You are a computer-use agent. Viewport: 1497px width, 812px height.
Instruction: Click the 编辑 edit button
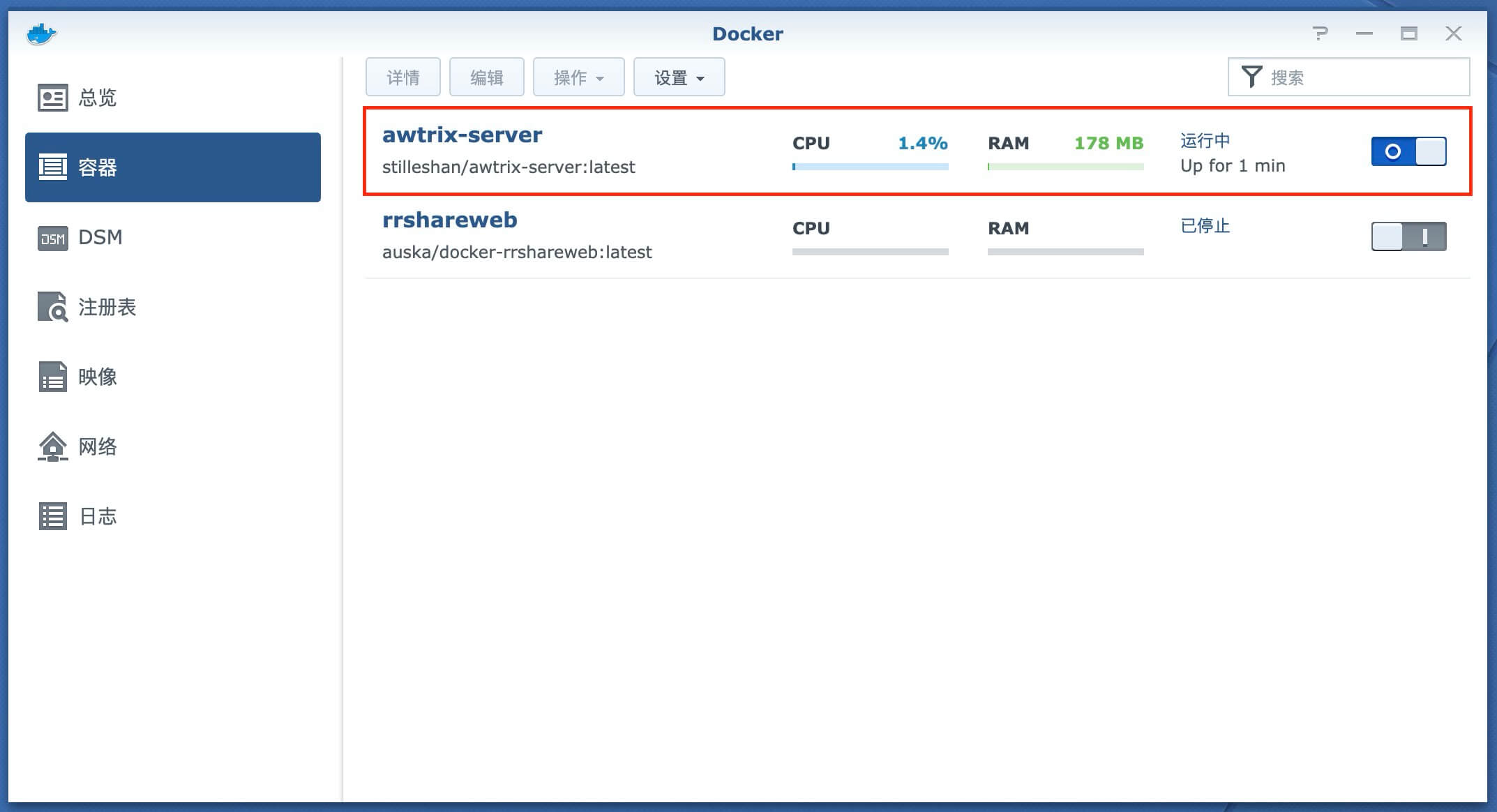coord(486,77)
